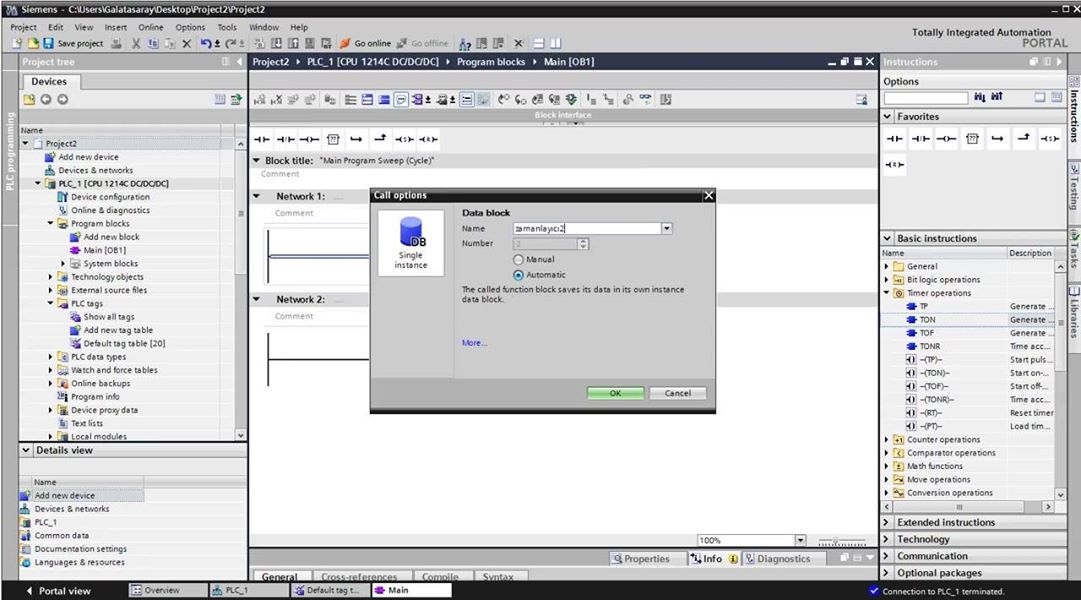1081x600 pixels.
Task: Select the TONR timer instruction
Action: [x=929, y=346]
